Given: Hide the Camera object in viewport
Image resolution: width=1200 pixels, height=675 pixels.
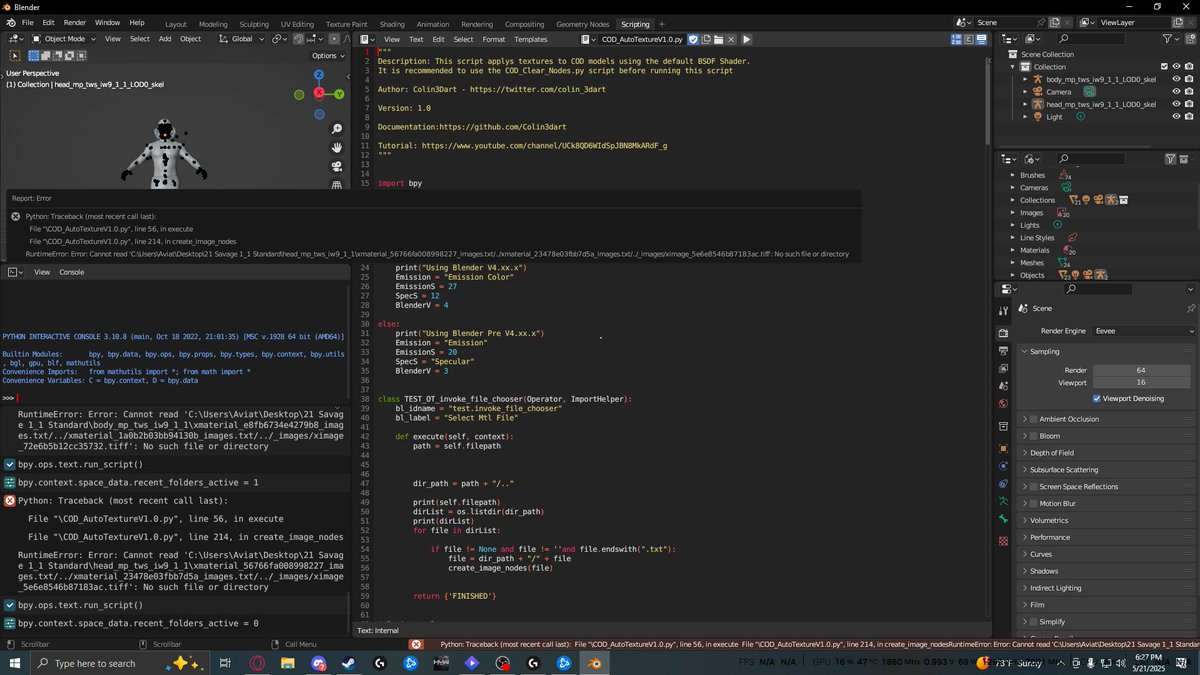Looking at the screenshot, I should pos(1176,91).
